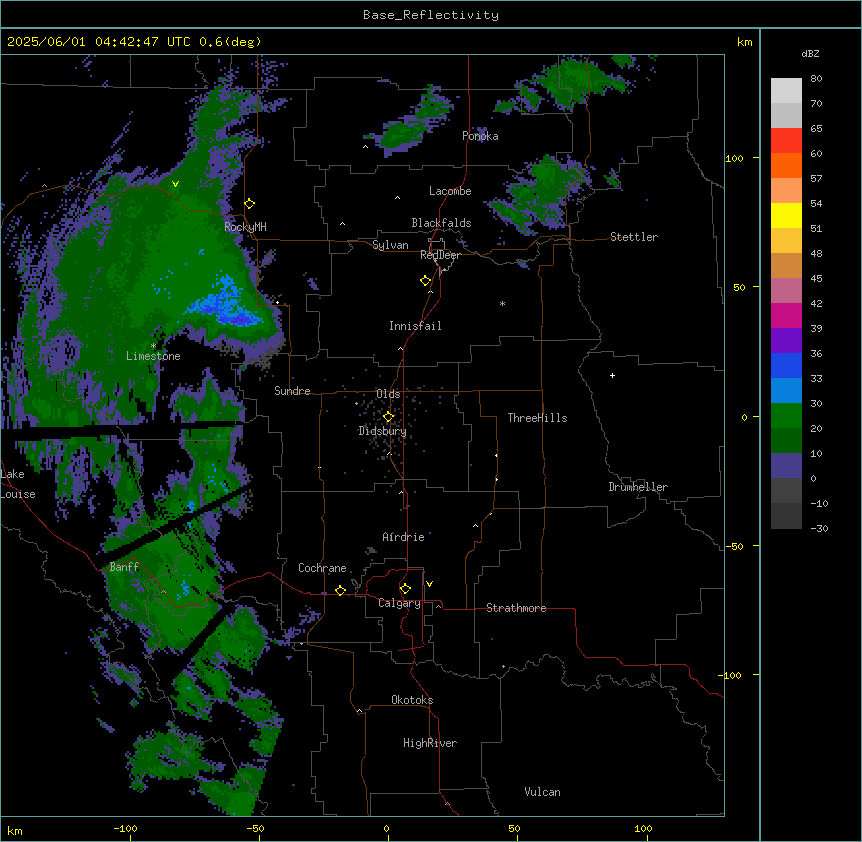Click the white plus marker north of Drumheller

tap(612, 375)
